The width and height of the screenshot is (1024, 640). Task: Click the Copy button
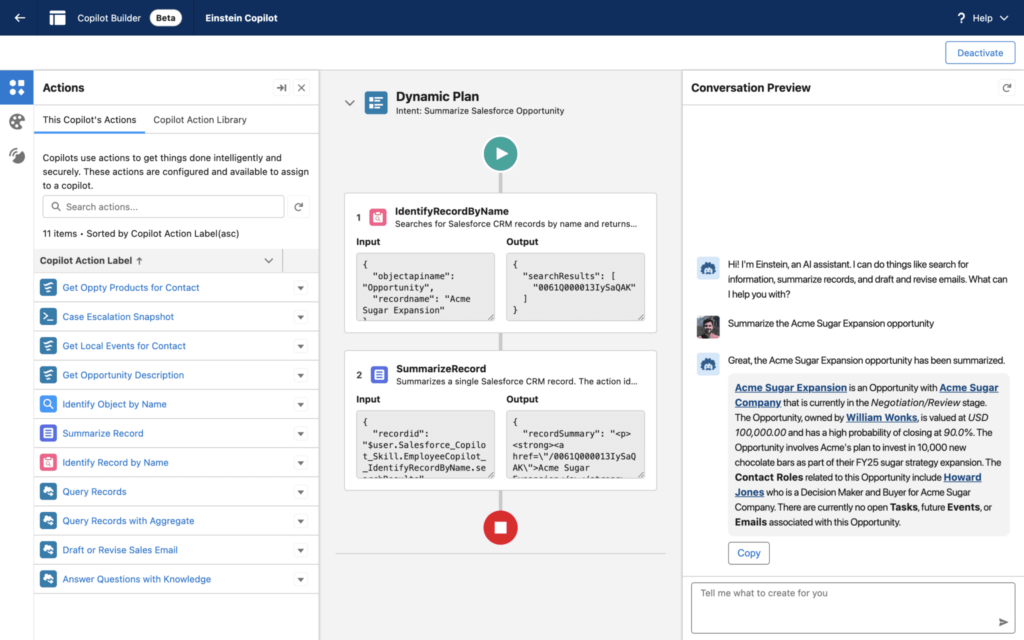(748, 553)
